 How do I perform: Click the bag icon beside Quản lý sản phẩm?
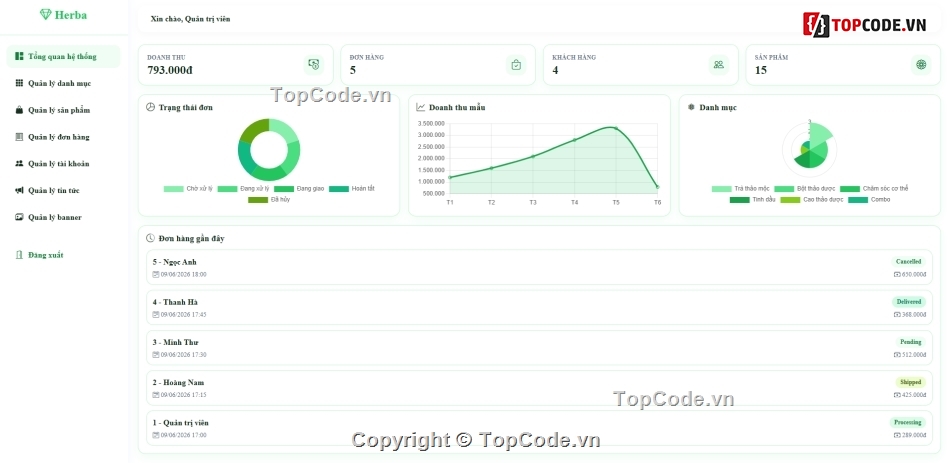click(19, 110)
